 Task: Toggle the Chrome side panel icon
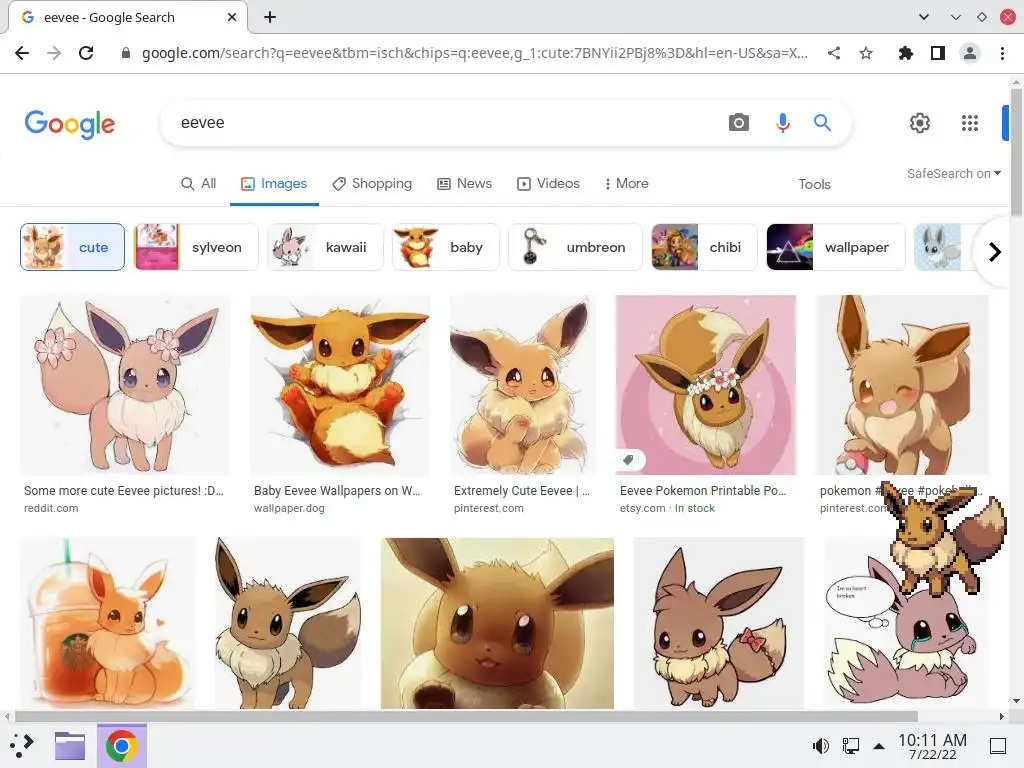click(x=938, y=53)
